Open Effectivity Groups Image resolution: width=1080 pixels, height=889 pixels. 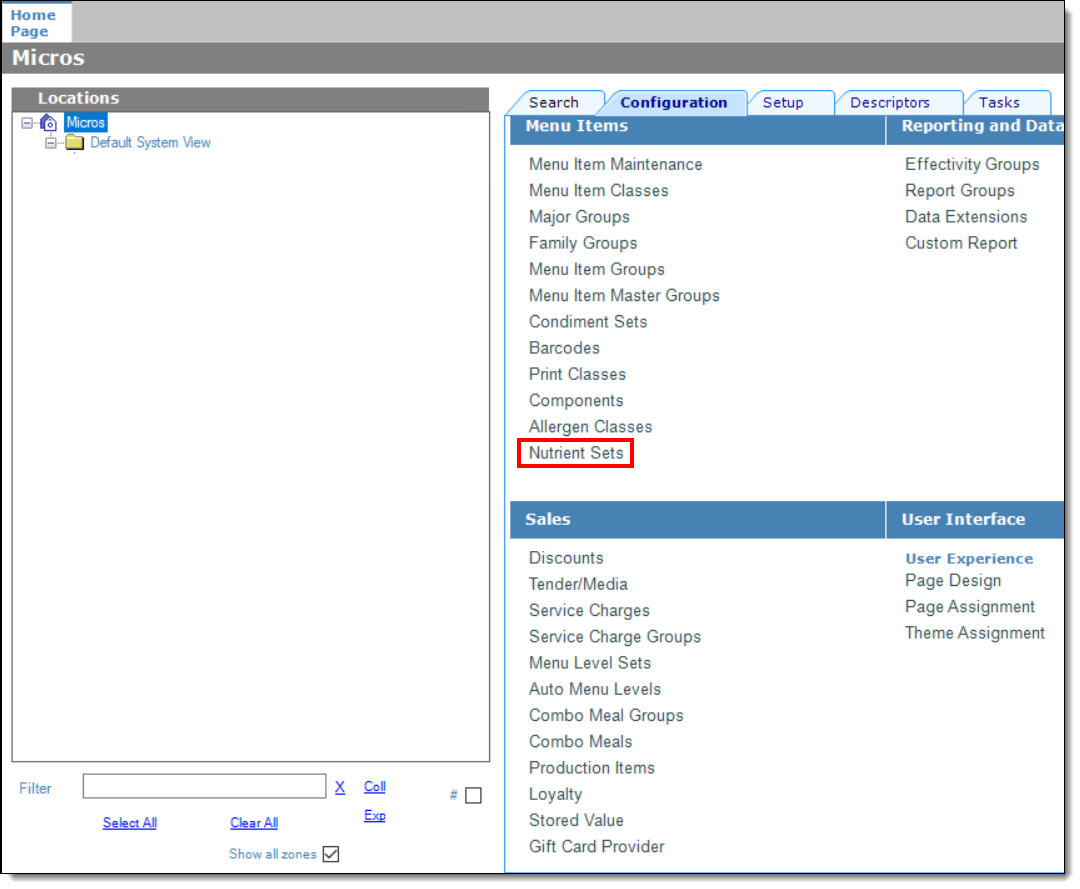(972, 165)
